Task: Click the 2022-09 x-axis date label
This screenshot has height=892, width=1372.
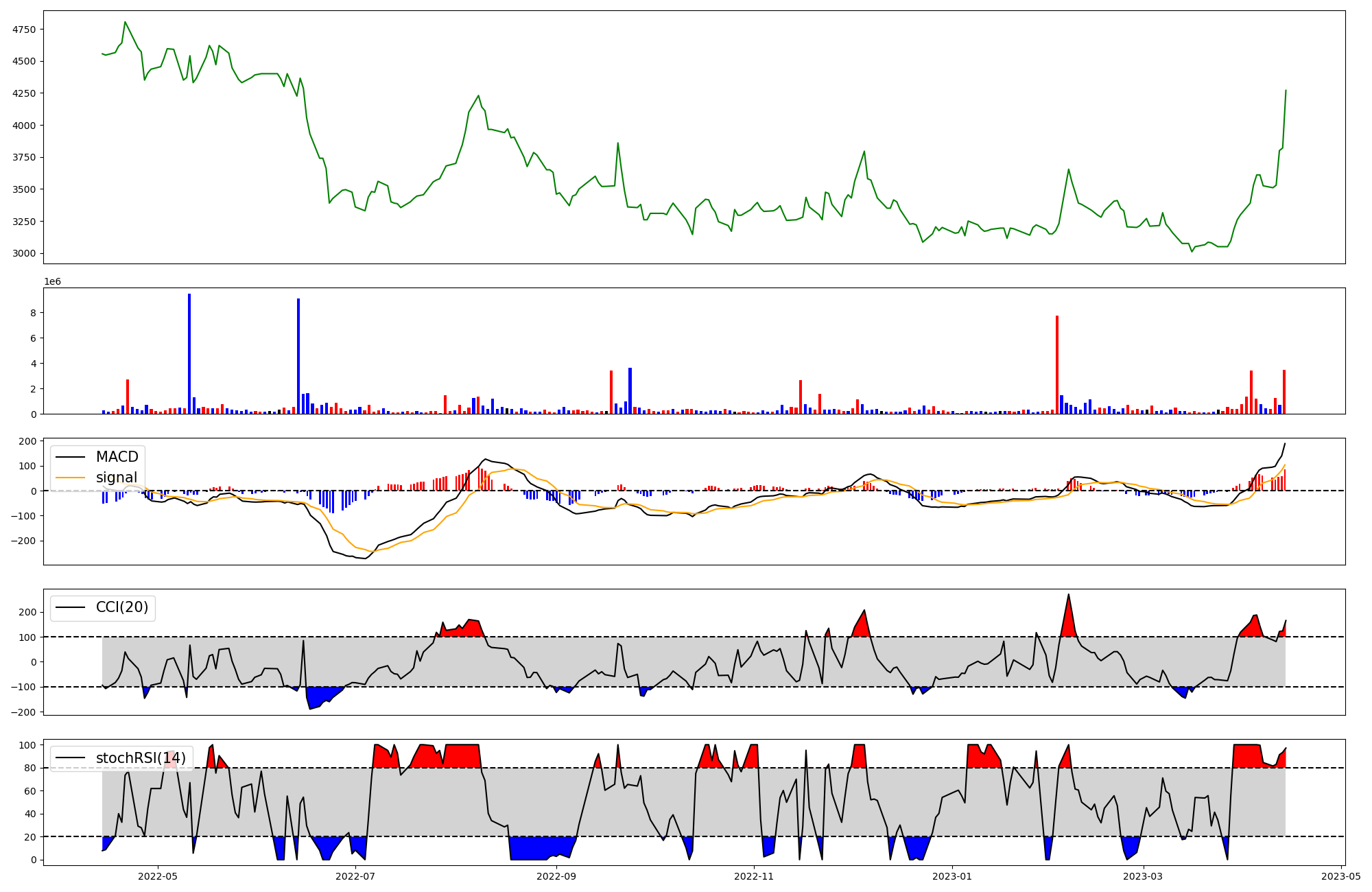Action: point(556,876)
